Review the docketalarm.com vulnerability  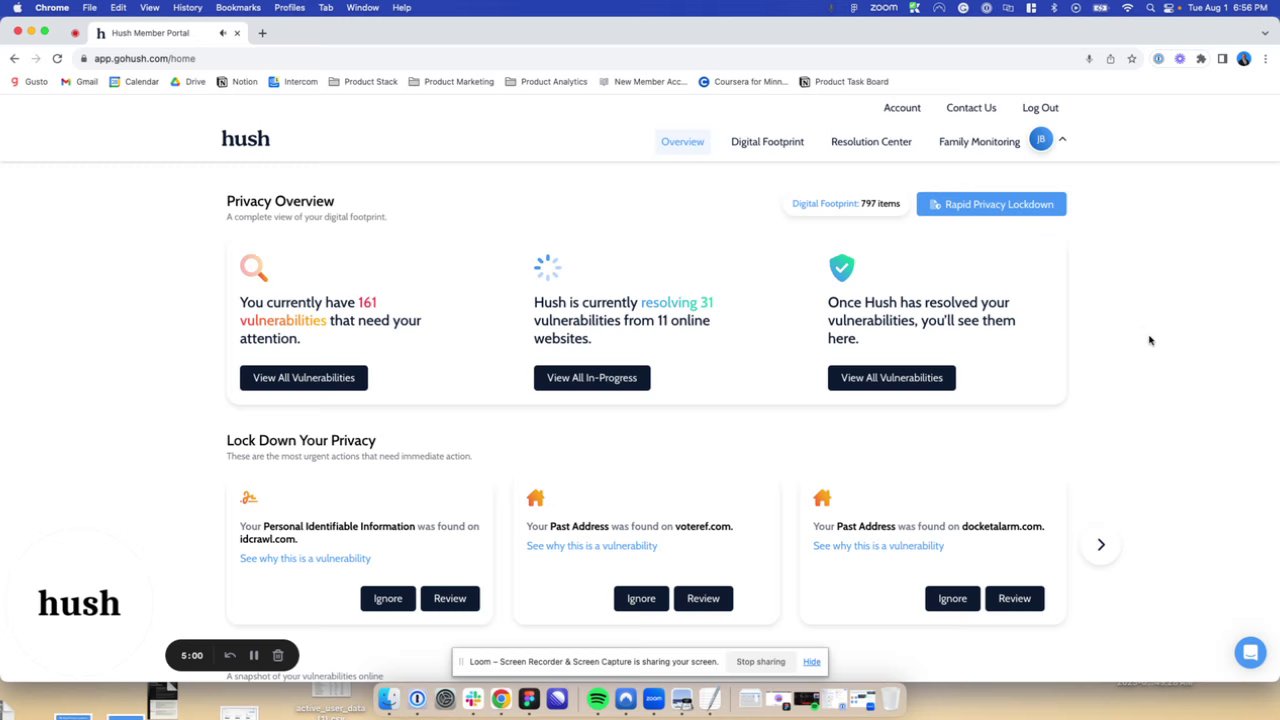1014,599
